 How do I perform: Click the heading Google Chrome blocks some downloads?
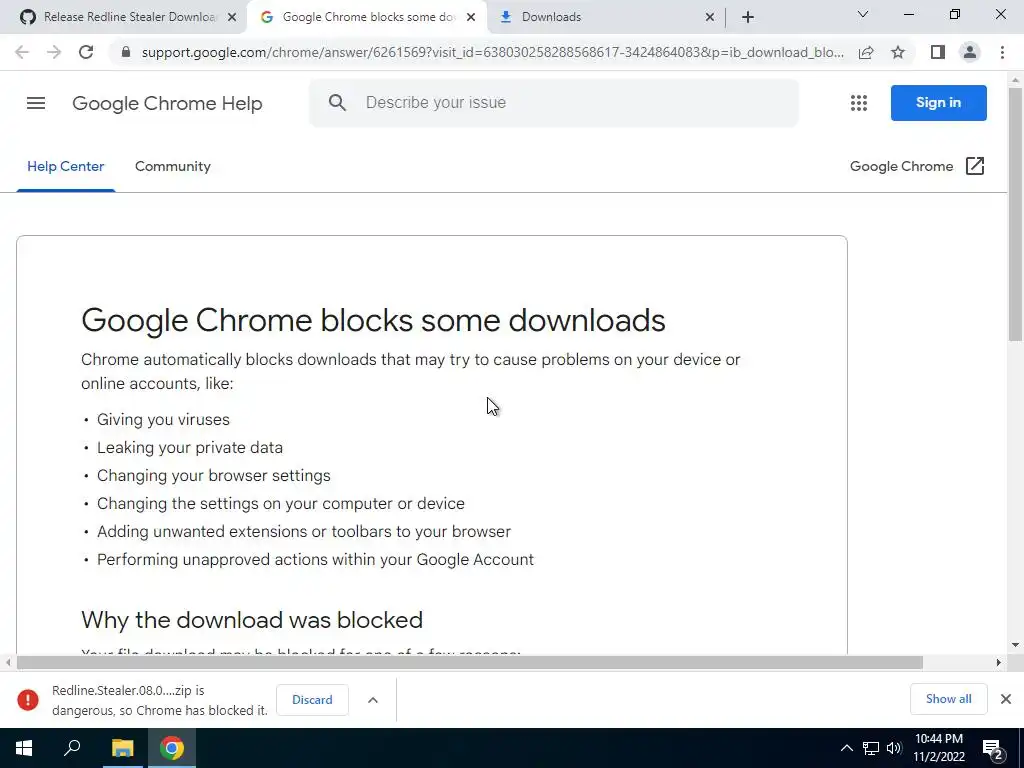374,320
